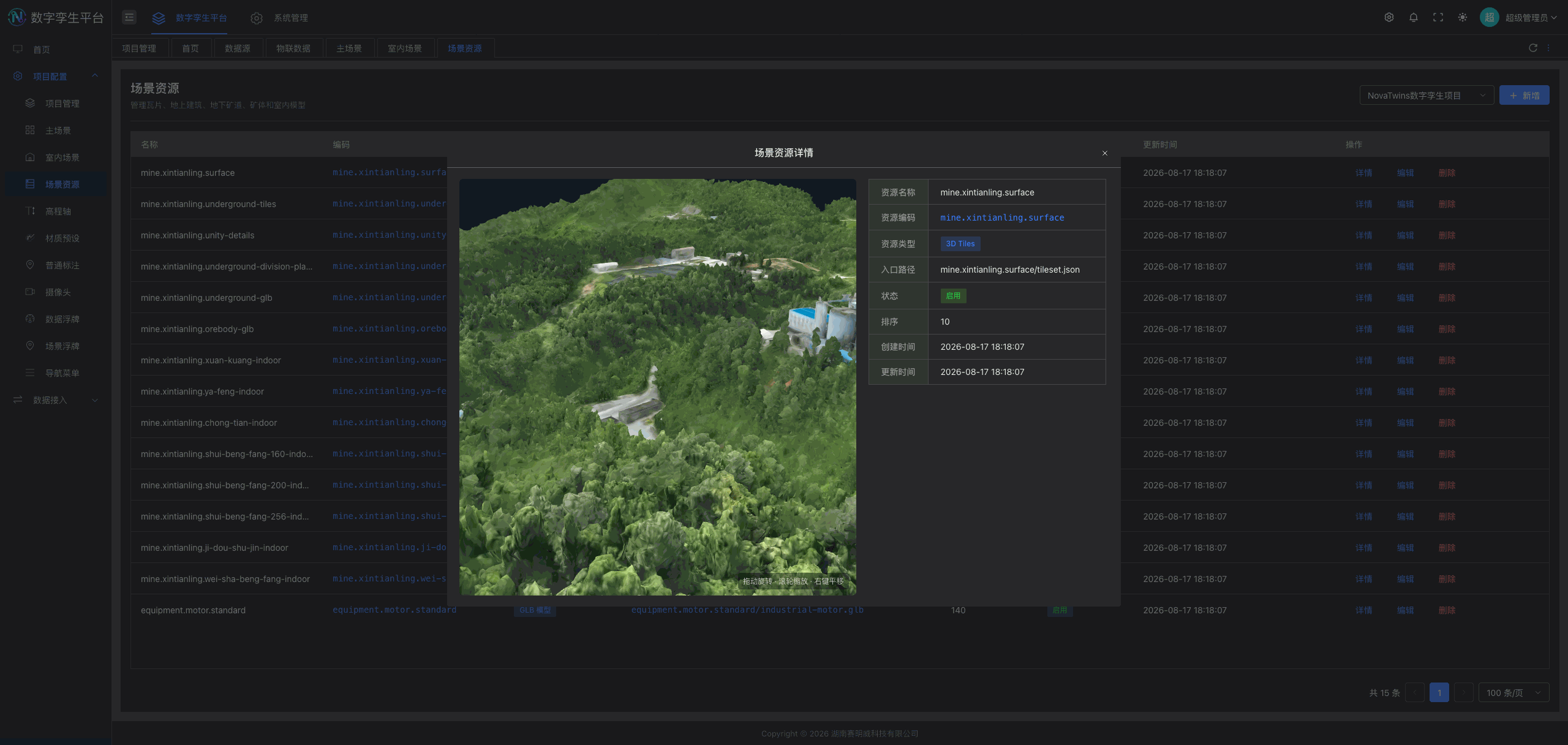Open 详情 for mine.xintianling.xuan-kuang-indoor row
This screenshot has width=1568, height=745.
click(1363, 360)
